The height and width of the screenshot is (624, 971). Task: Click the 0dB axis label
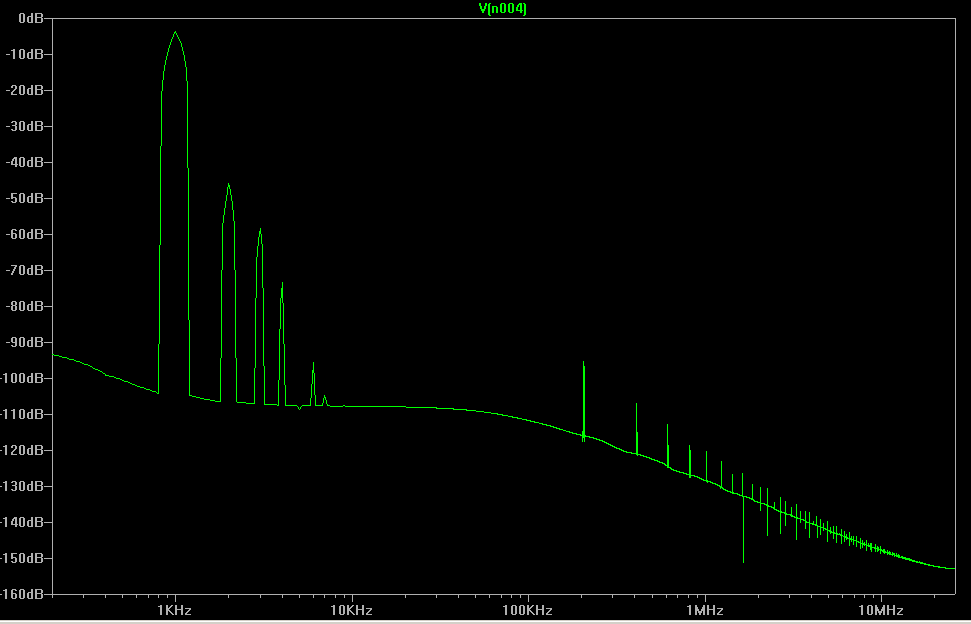click(x=31, y=19)
